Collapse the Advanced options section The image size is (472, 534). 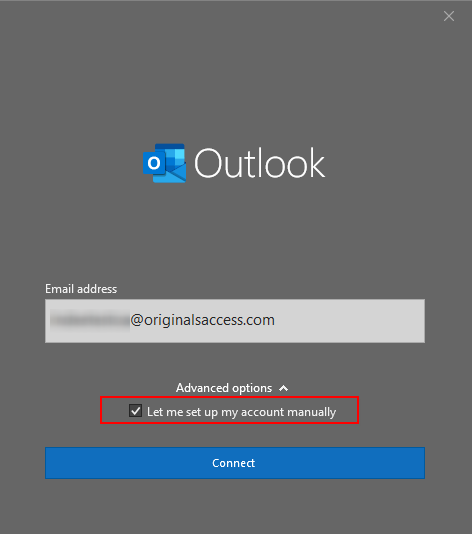pyautogui.click(x=232, y=388)
